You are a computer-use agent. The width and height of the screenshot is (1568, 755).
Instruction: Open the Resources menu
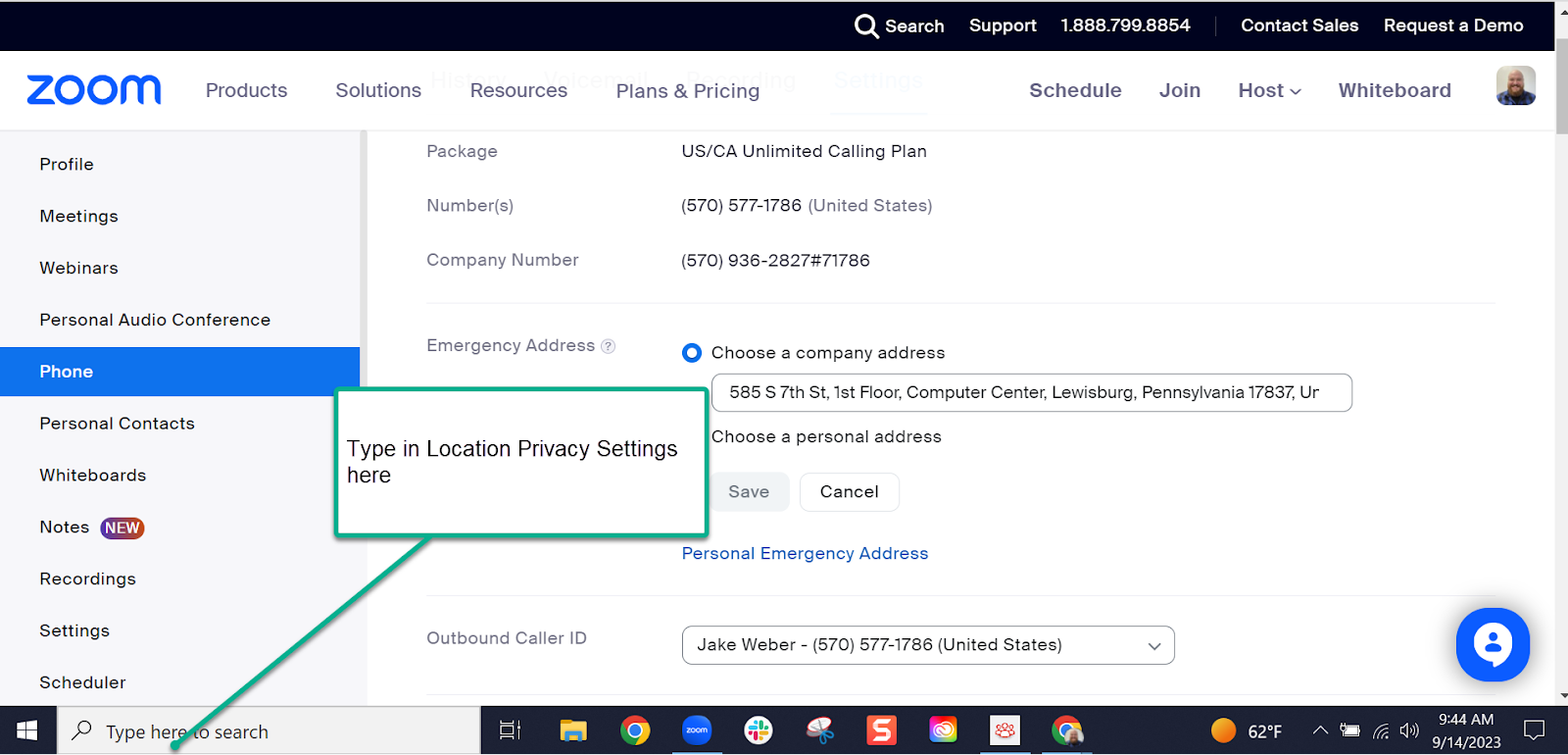(518, 90)
